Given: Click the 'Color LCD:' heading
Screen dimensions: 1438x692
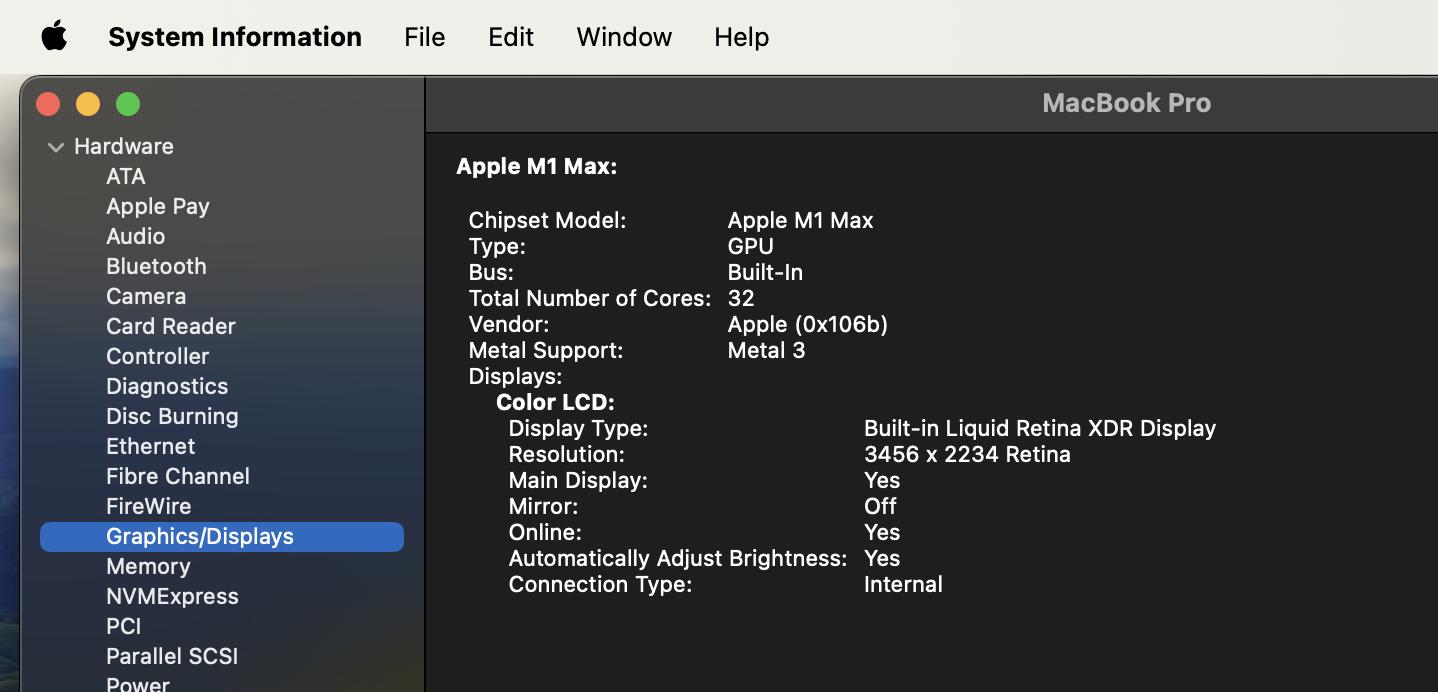Looking at the screenshot, I should [x=556, y=402].
